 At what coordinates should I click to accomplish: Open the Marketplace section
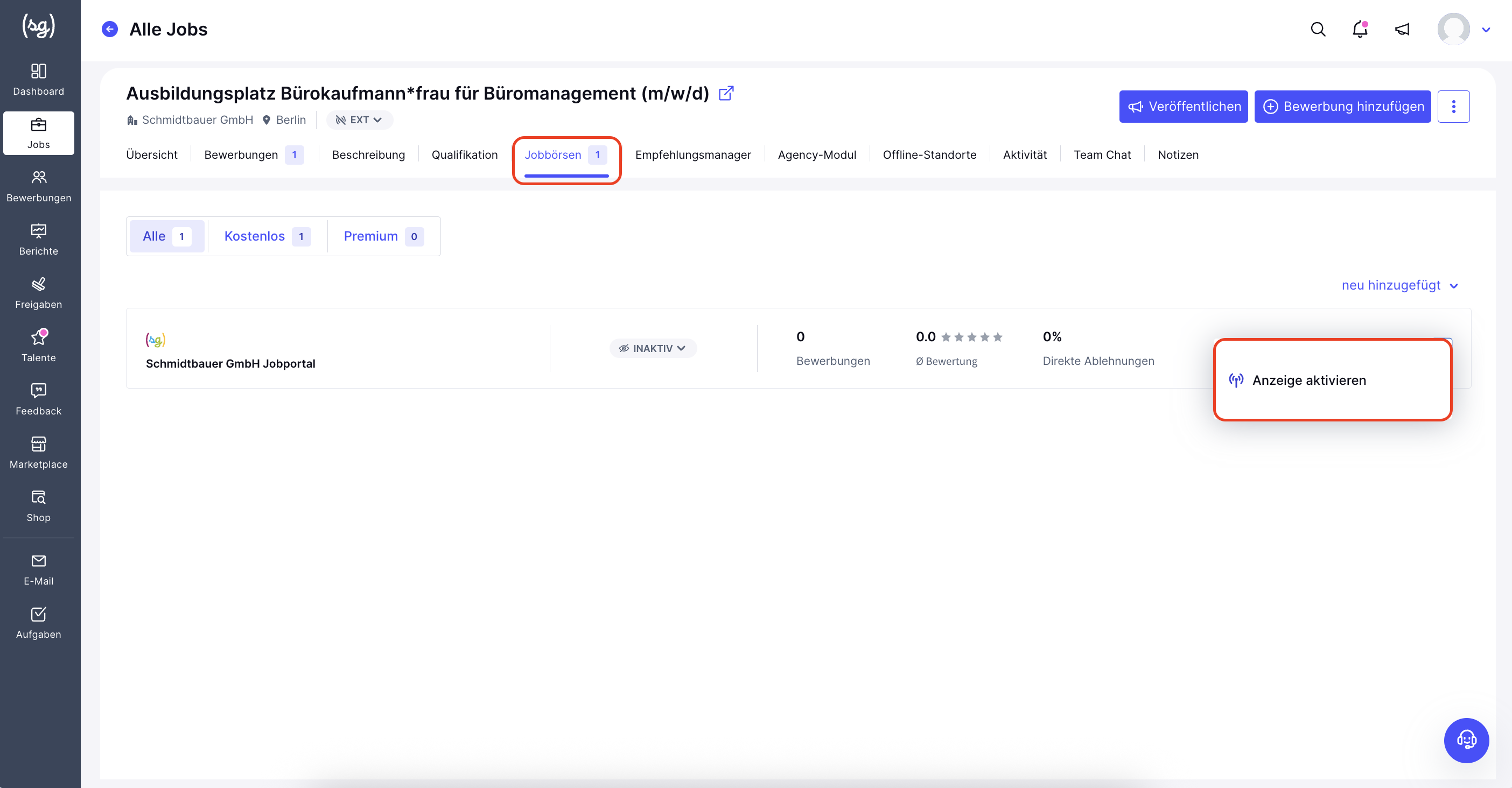click(39, 453)
